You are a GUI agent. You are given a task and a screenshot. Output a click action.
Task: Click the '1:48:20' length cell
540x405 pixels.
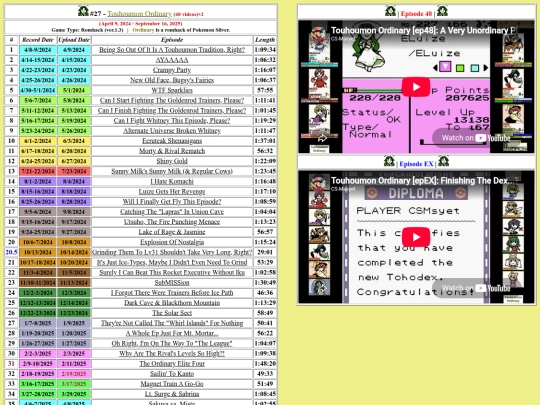point(265,364)
